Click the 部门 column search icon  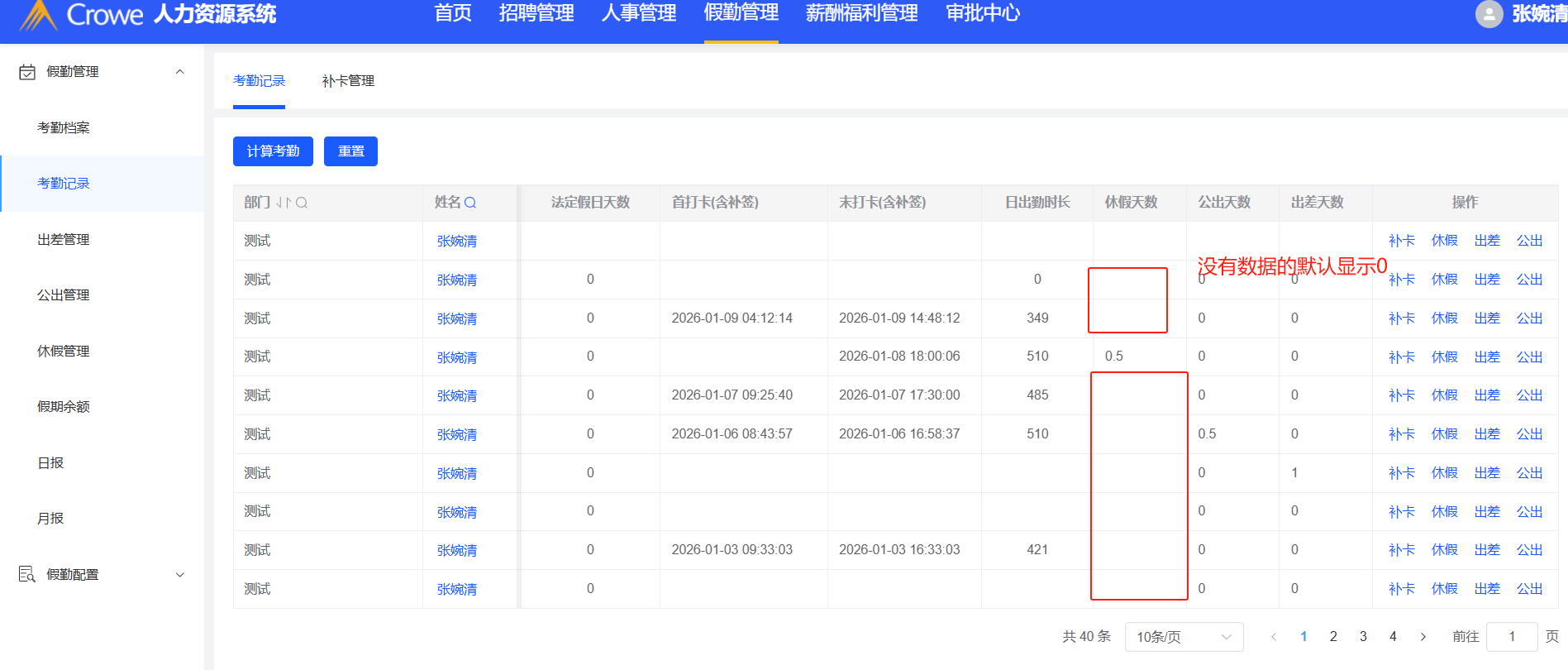coord(302,203)
